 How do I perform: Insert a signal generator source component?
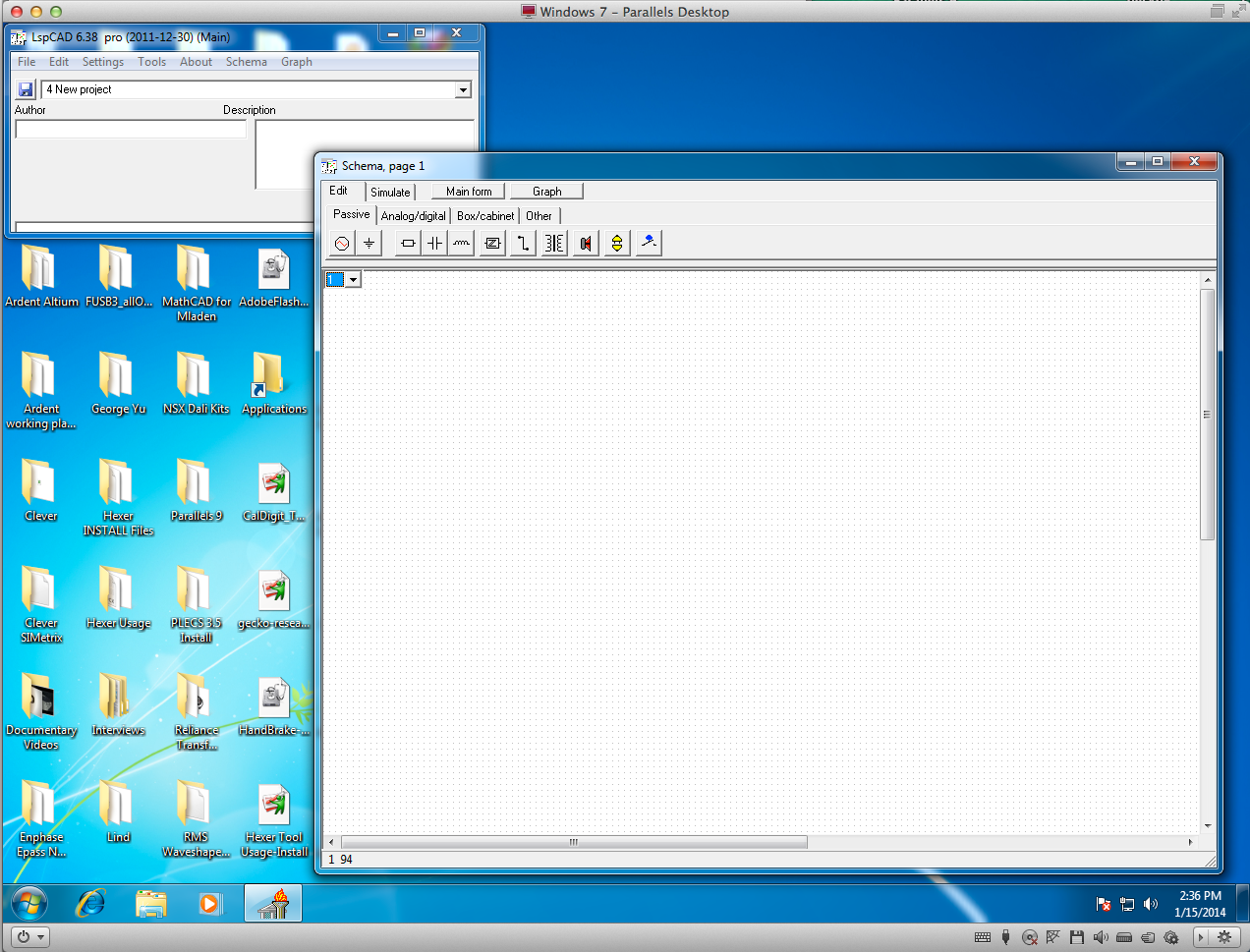click(x=341, y=243)
